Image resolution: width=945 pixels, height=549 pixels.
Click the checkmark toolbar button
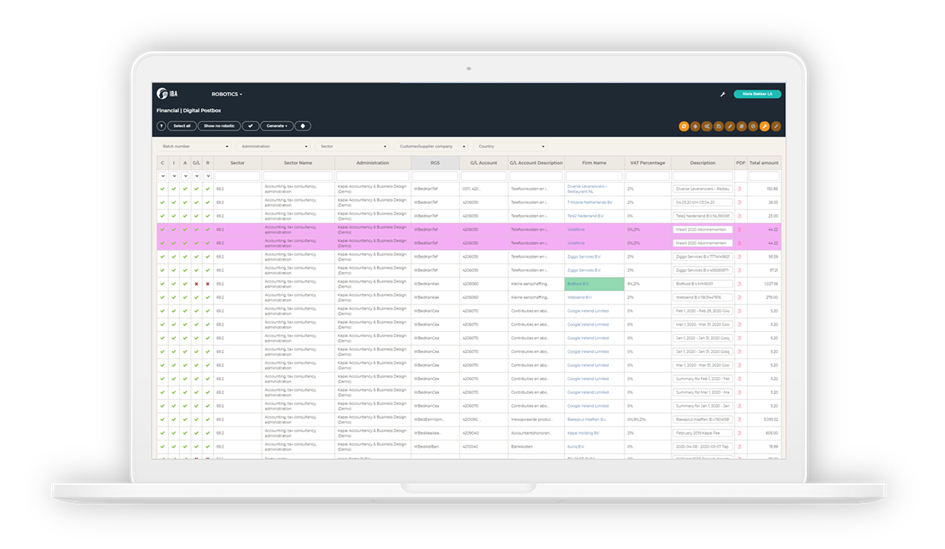[250, 126]
